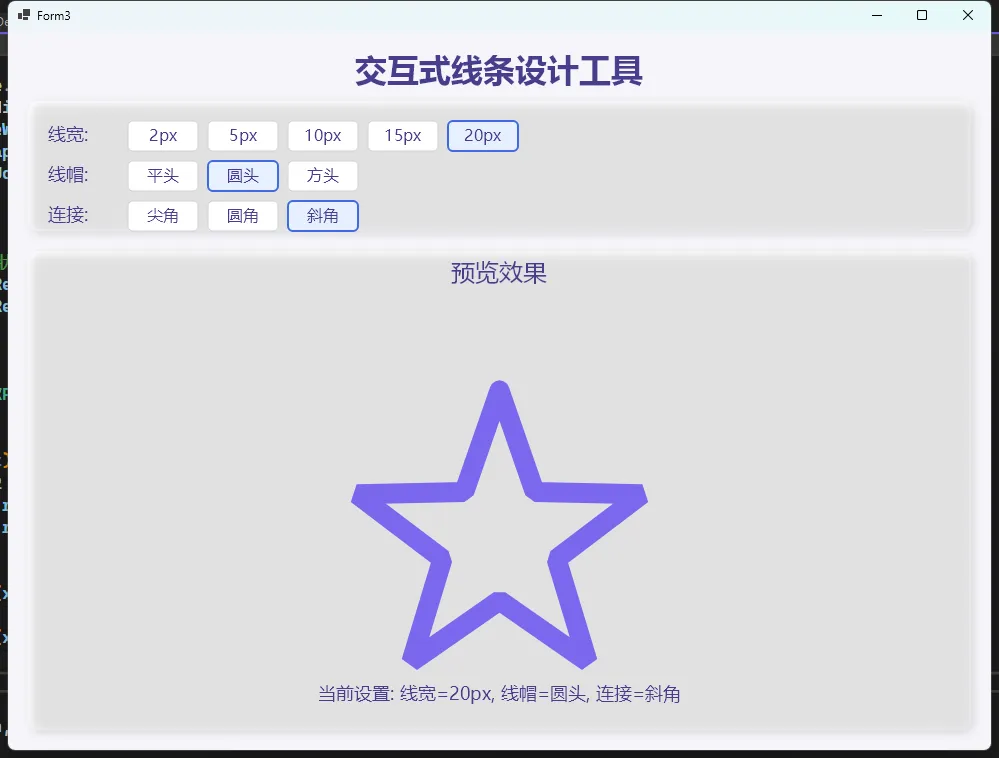Viewport: 999px width, 758px height.
Task: Click the Form3 window icon
Action: (x=24, y=15)
